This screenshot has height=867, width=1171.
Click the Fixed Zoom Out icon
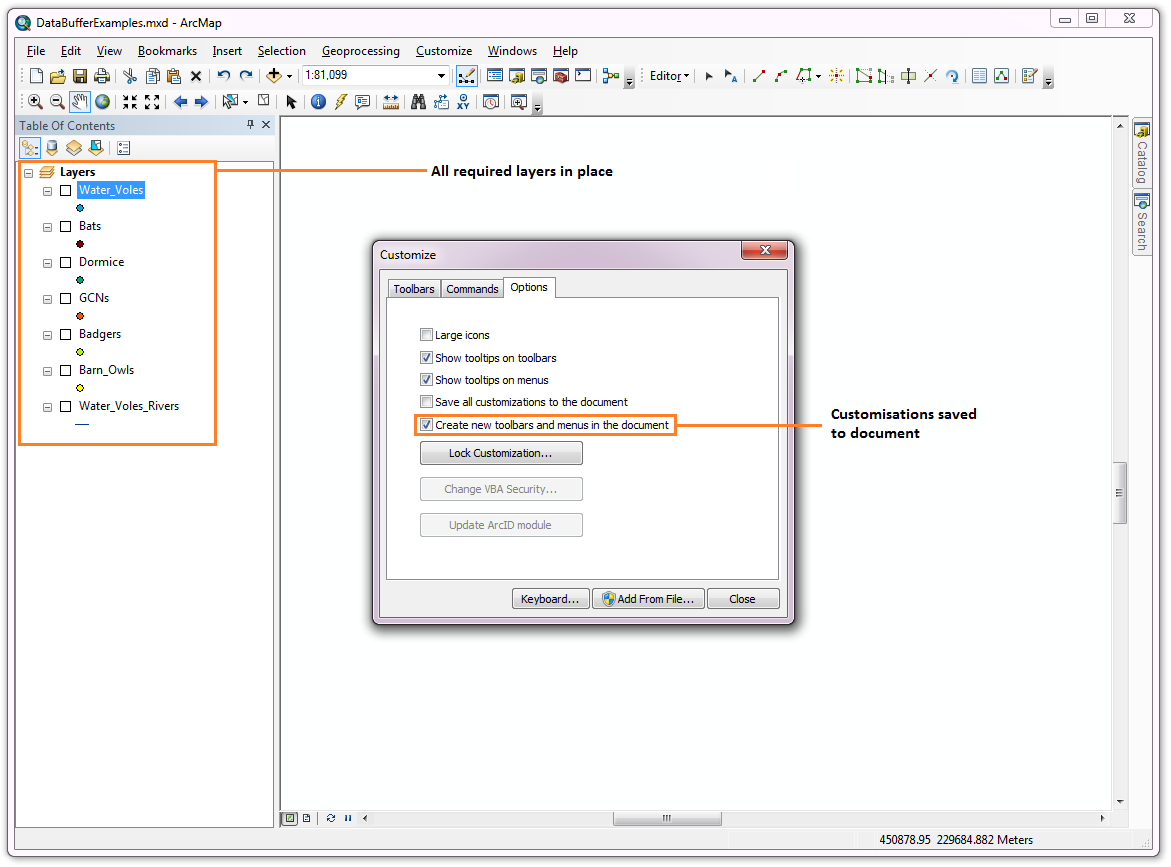[152, 102]
